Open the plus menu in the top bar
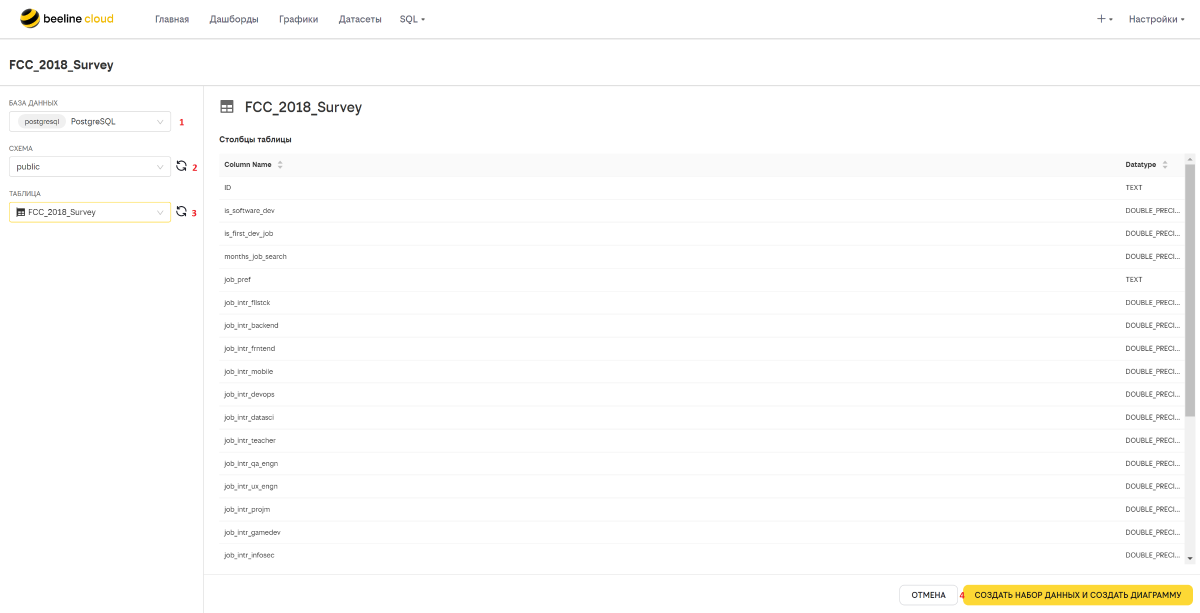The width and height of the screenshot is (1200, 613). click(x=1104, y=19)
